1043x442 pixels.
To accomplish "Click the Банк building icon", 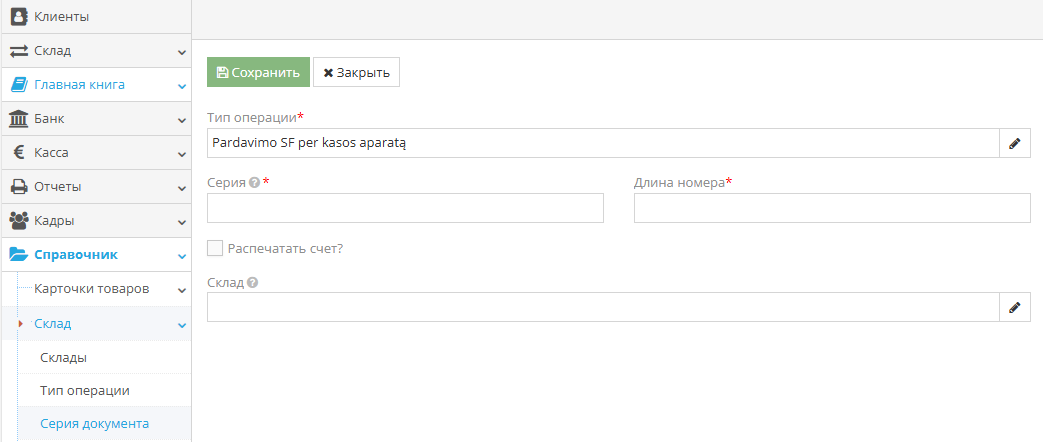I will tap(18, 119).
